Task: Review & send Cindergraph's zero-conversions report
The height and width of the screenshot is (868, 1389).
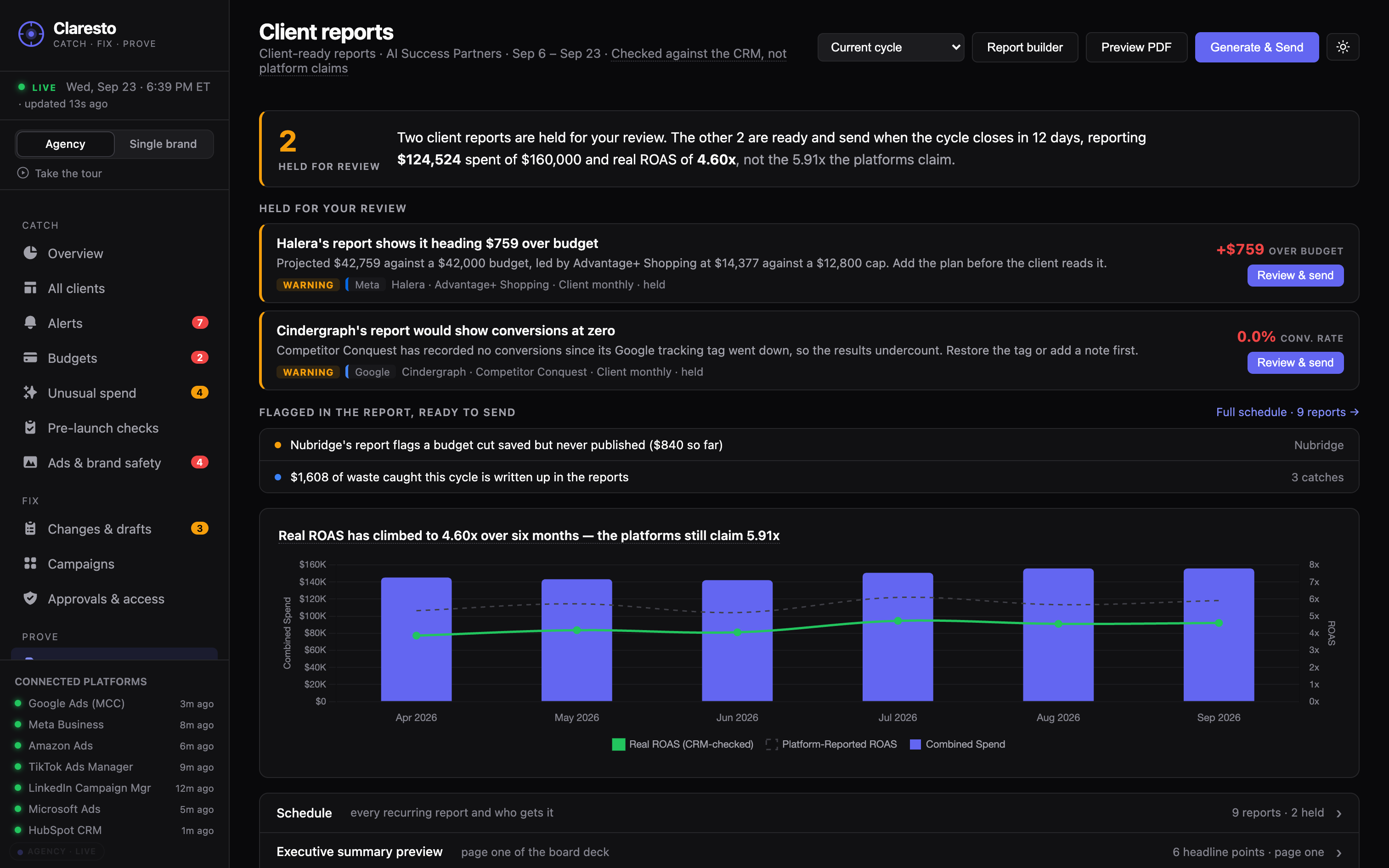Action: click(x=1295, y=363)
